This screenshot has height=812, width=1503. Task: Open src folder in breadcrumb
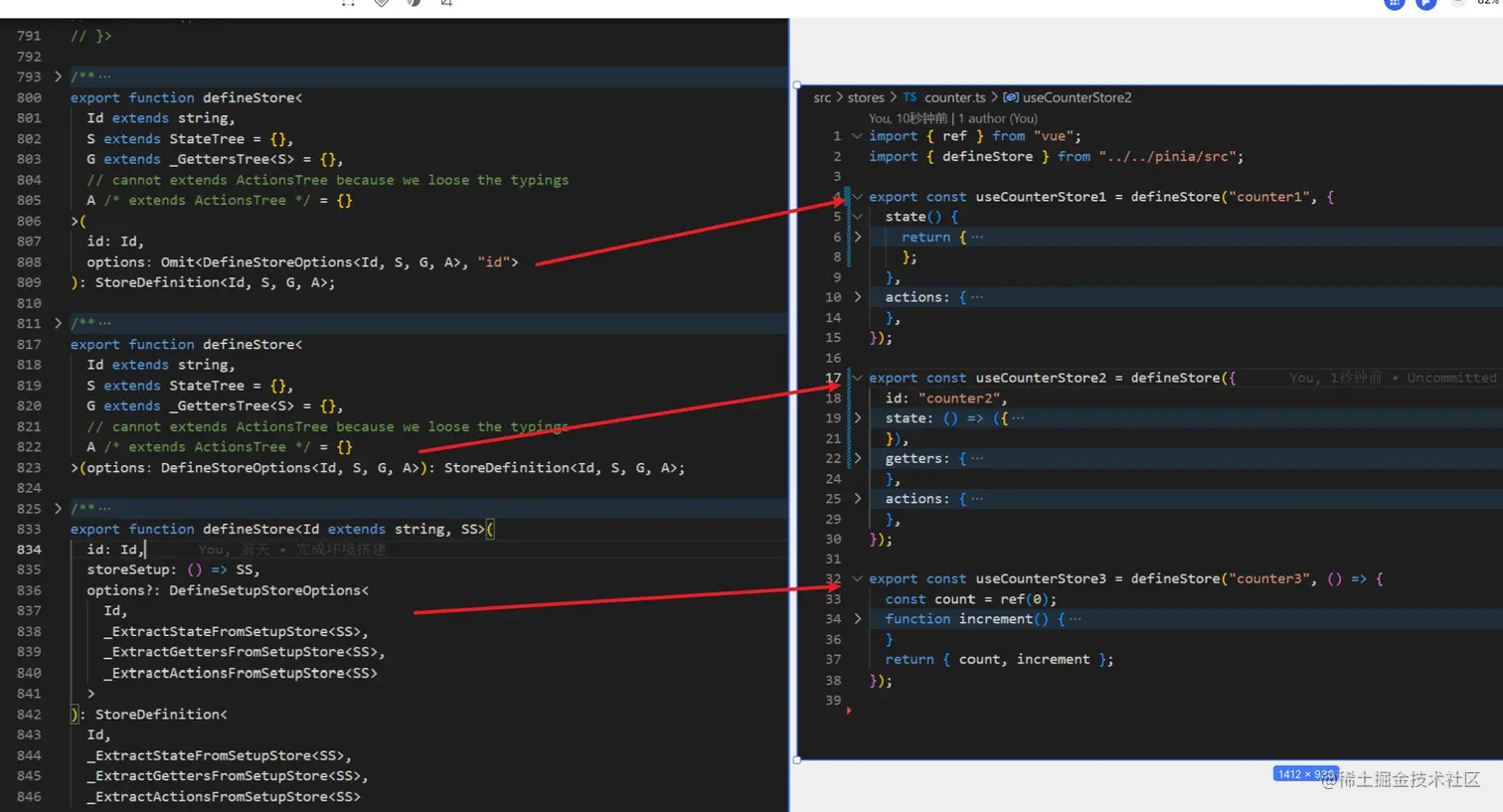point(822,97)
